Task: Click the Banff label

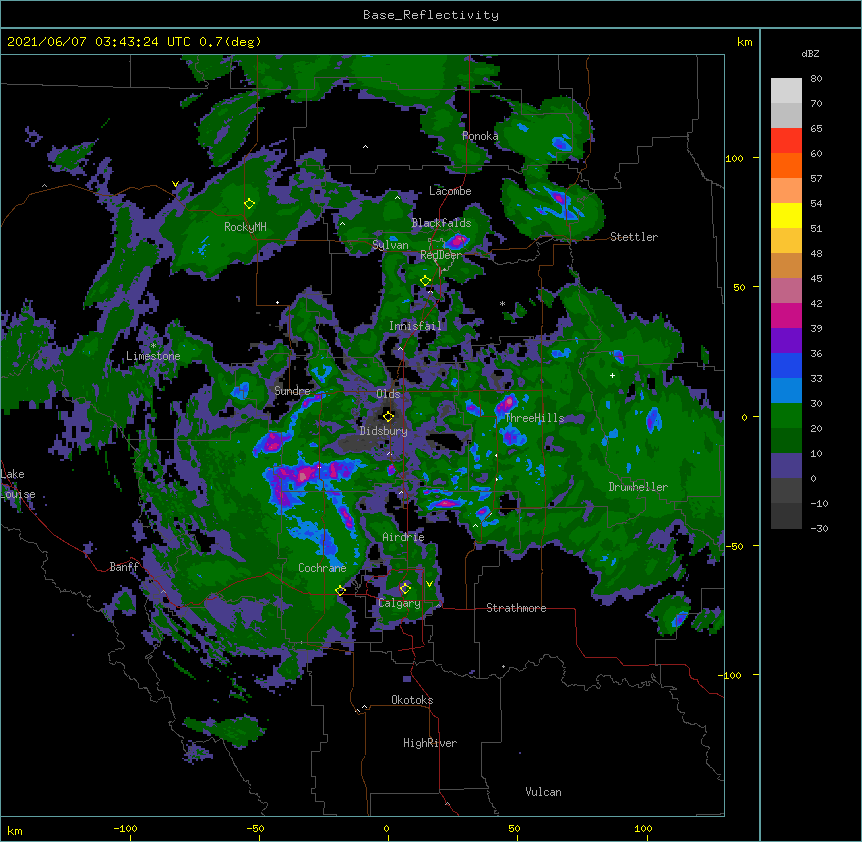Action: [x=124, y=567]
